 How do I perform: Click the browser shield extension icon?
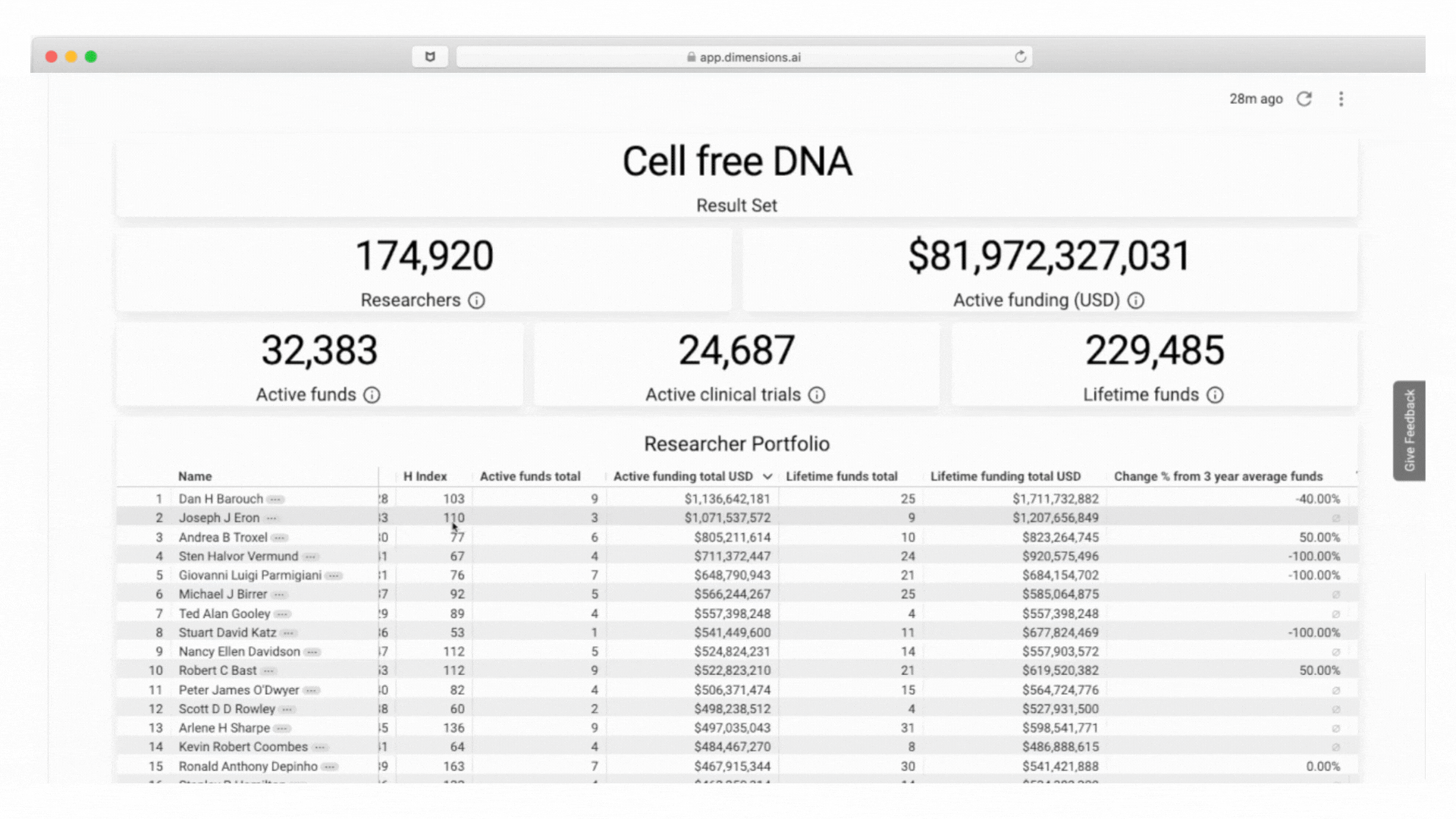pyautogui.click(x=430, y=57)
